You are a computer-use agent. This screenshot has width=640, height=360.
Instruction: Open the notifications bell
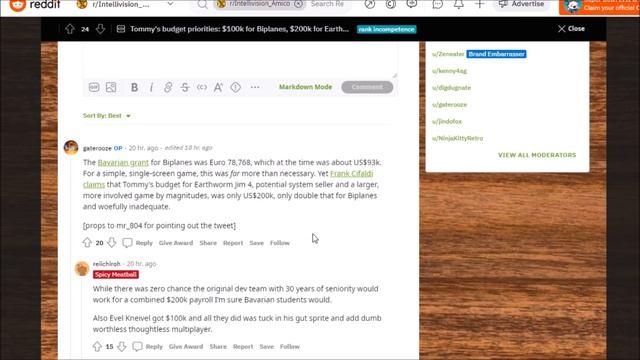[459, 4]
